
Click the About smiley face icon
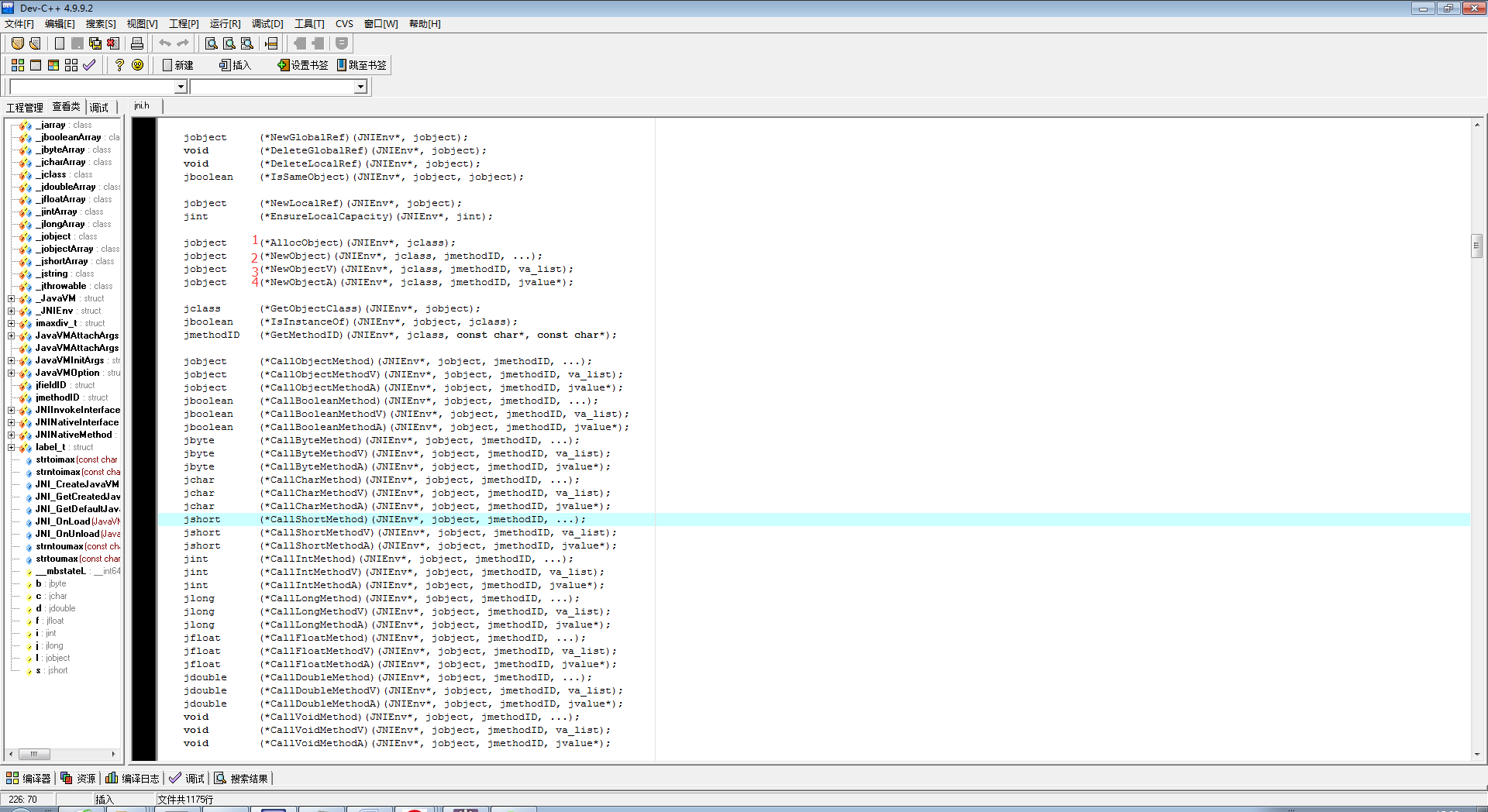(x=137, y=65)
